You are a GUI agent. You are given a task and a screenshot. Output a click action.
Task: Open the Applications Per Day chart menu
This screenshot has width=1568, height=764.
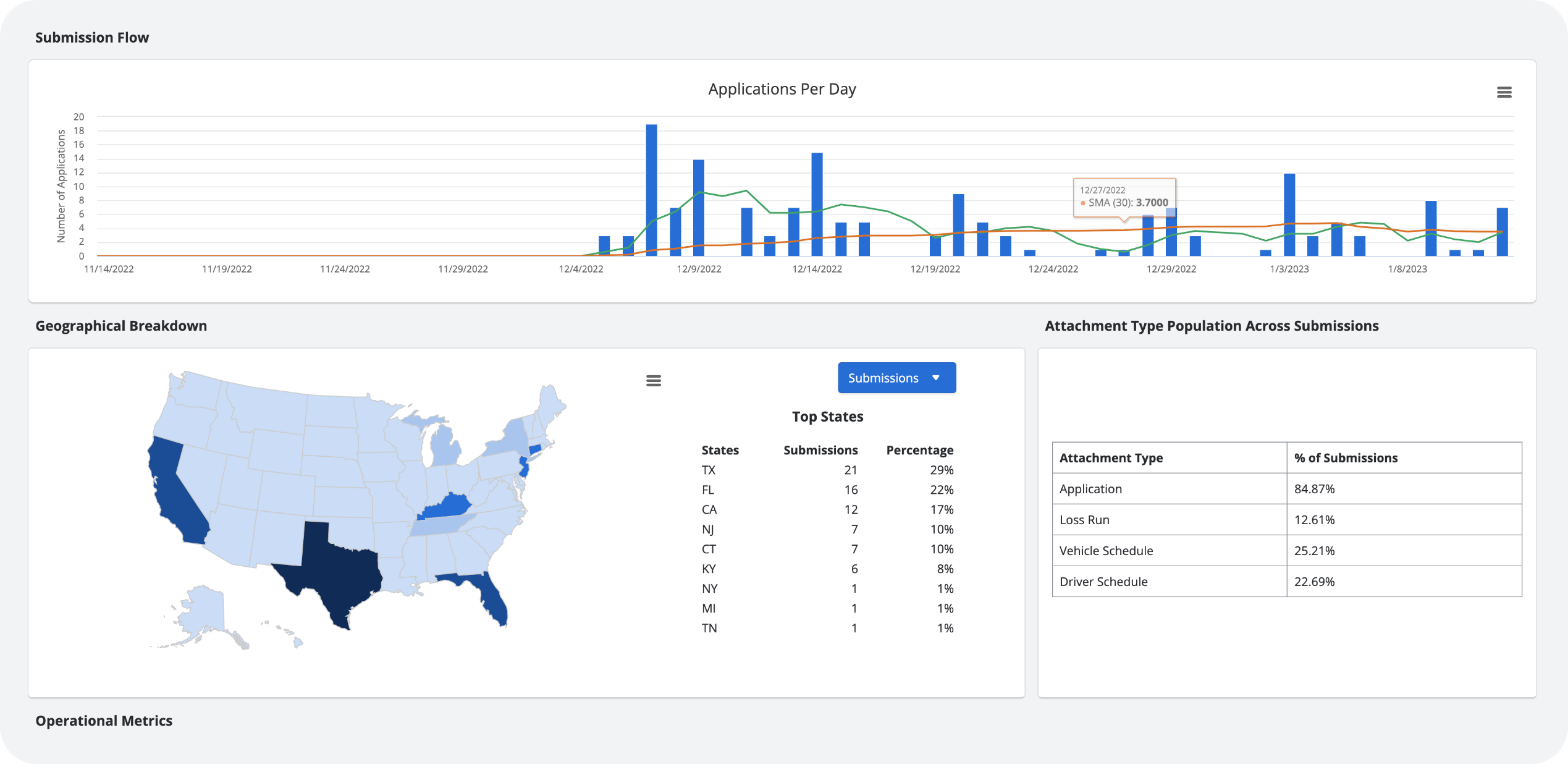[1504, 92]
